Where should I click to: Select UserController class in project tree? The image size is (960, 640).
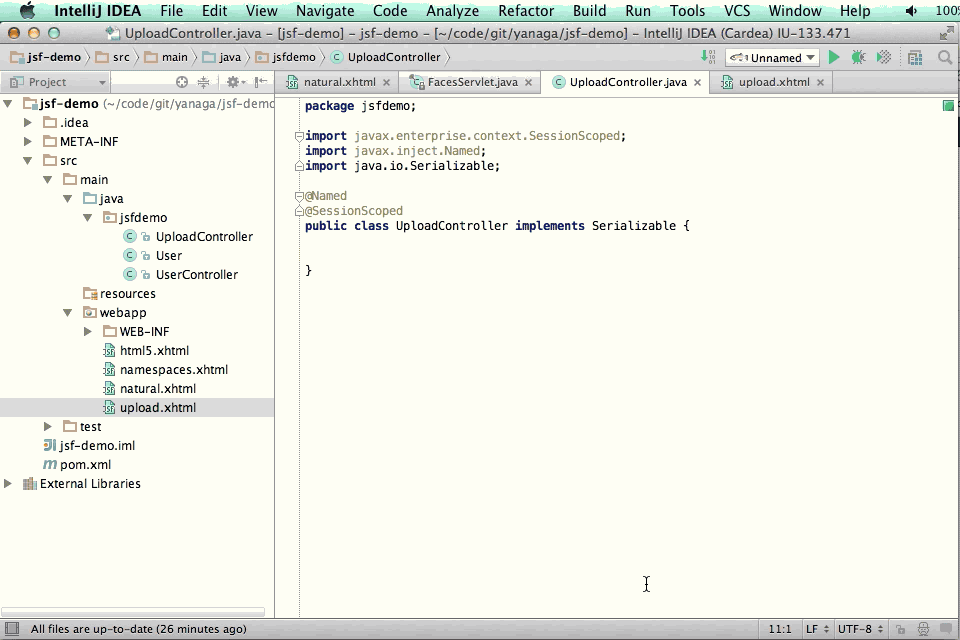197,275
